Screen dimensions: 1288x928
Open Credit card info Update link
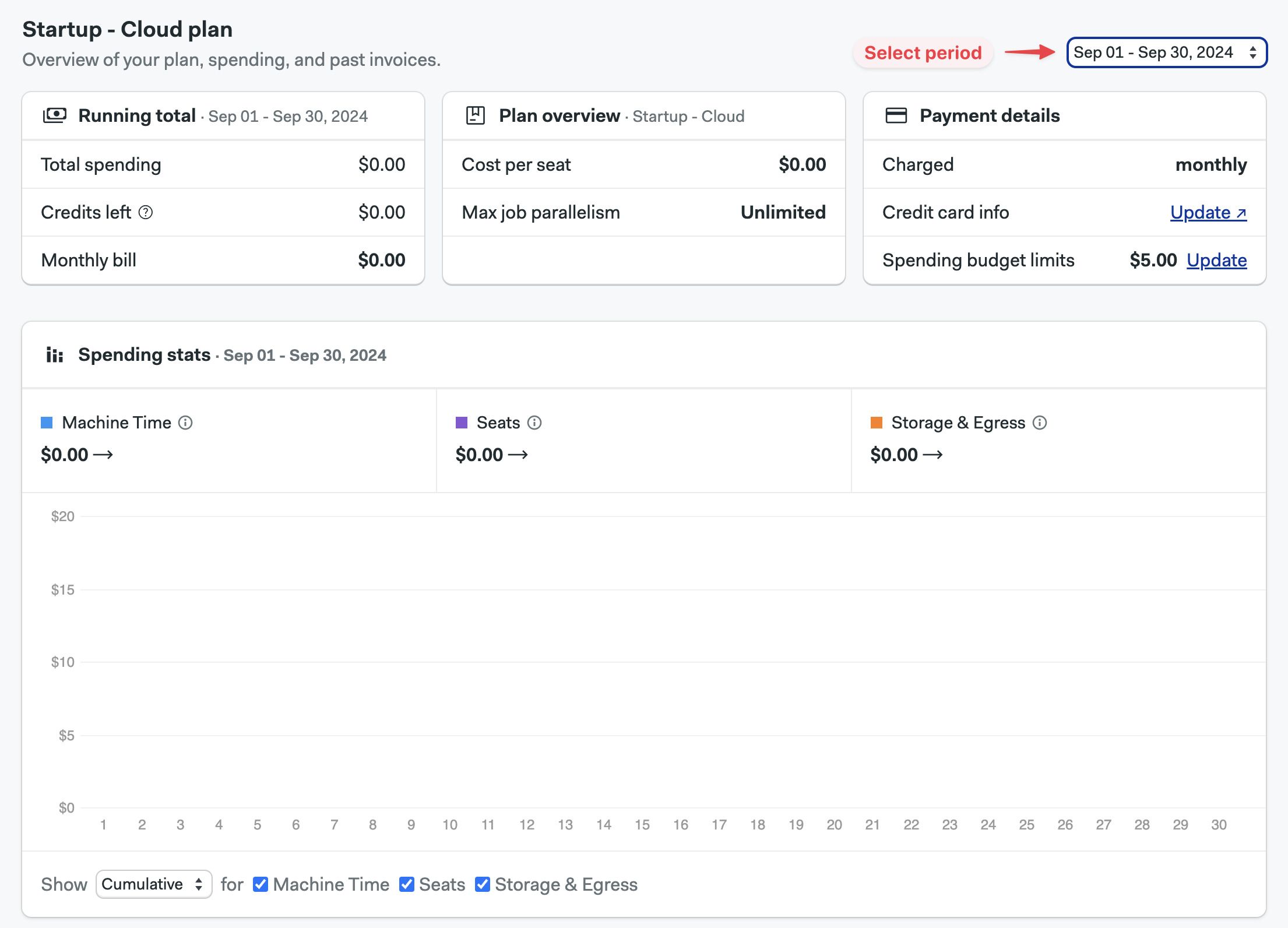[1209, 213]
